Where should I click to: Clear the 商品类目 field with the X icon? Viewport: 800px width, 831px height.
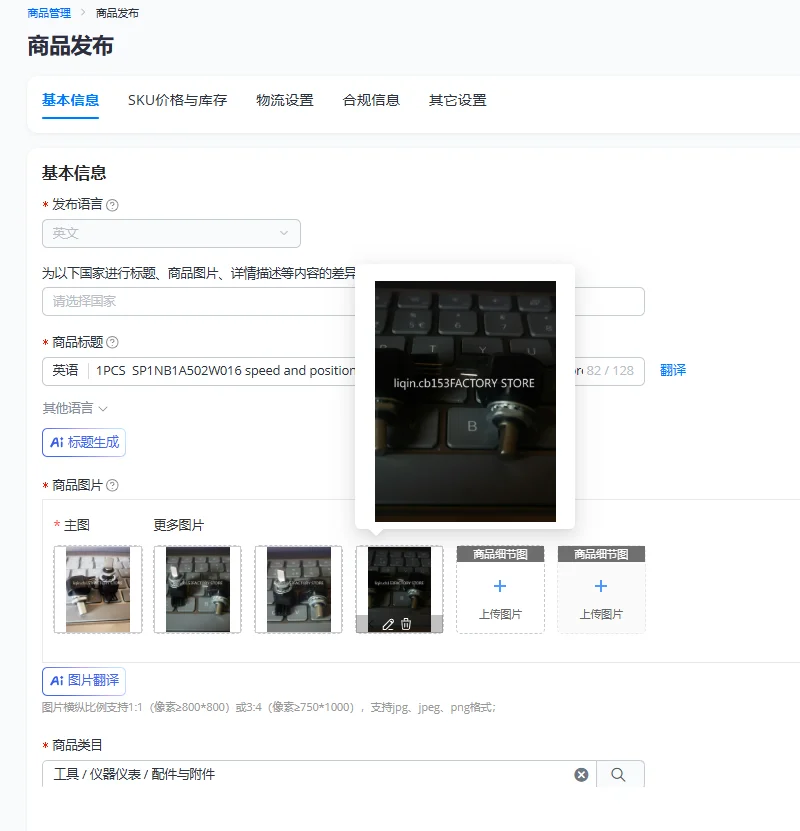pyautogui.click(x=581, y=775)
